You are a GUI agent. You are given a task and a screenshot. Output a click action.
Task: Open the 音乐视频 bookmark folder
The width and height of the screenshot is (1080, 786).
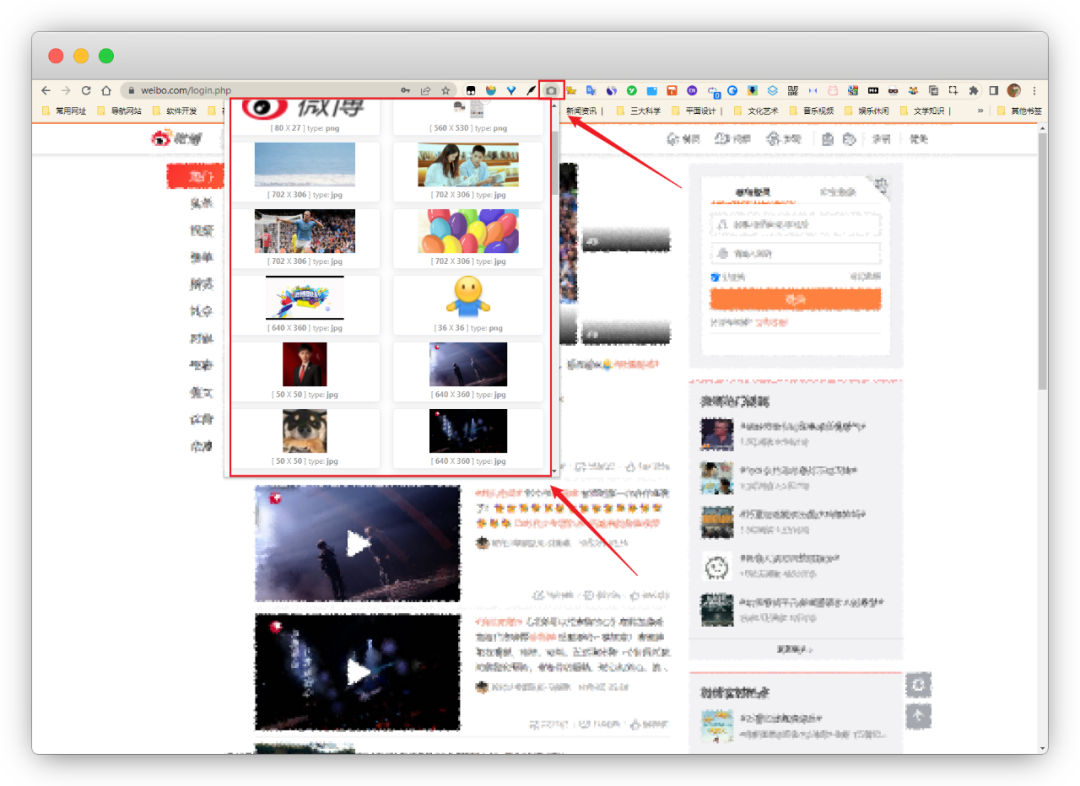pos(811,110)
